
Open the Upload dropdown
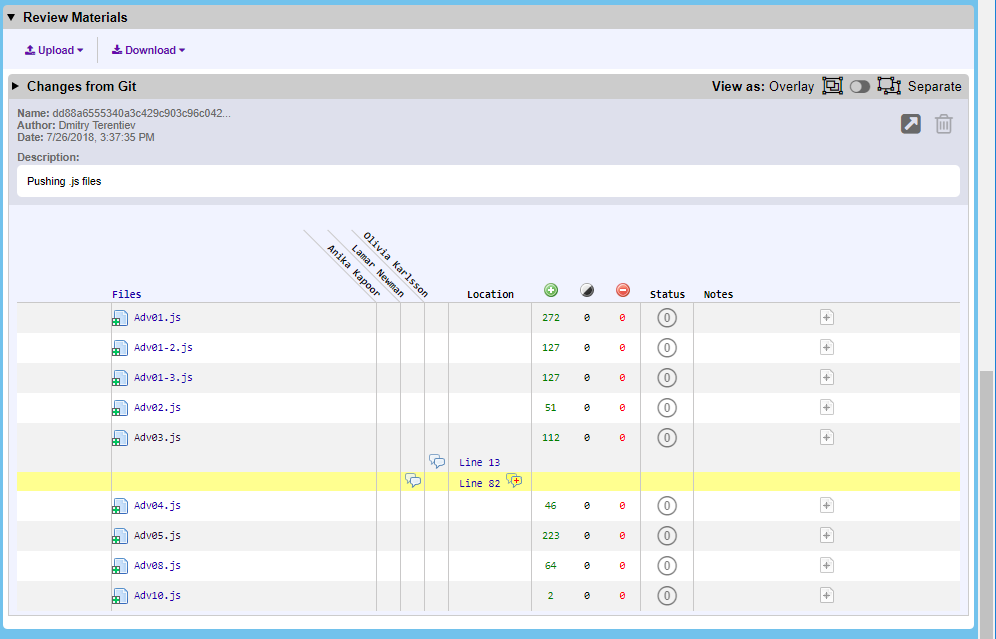pos(52,50)
